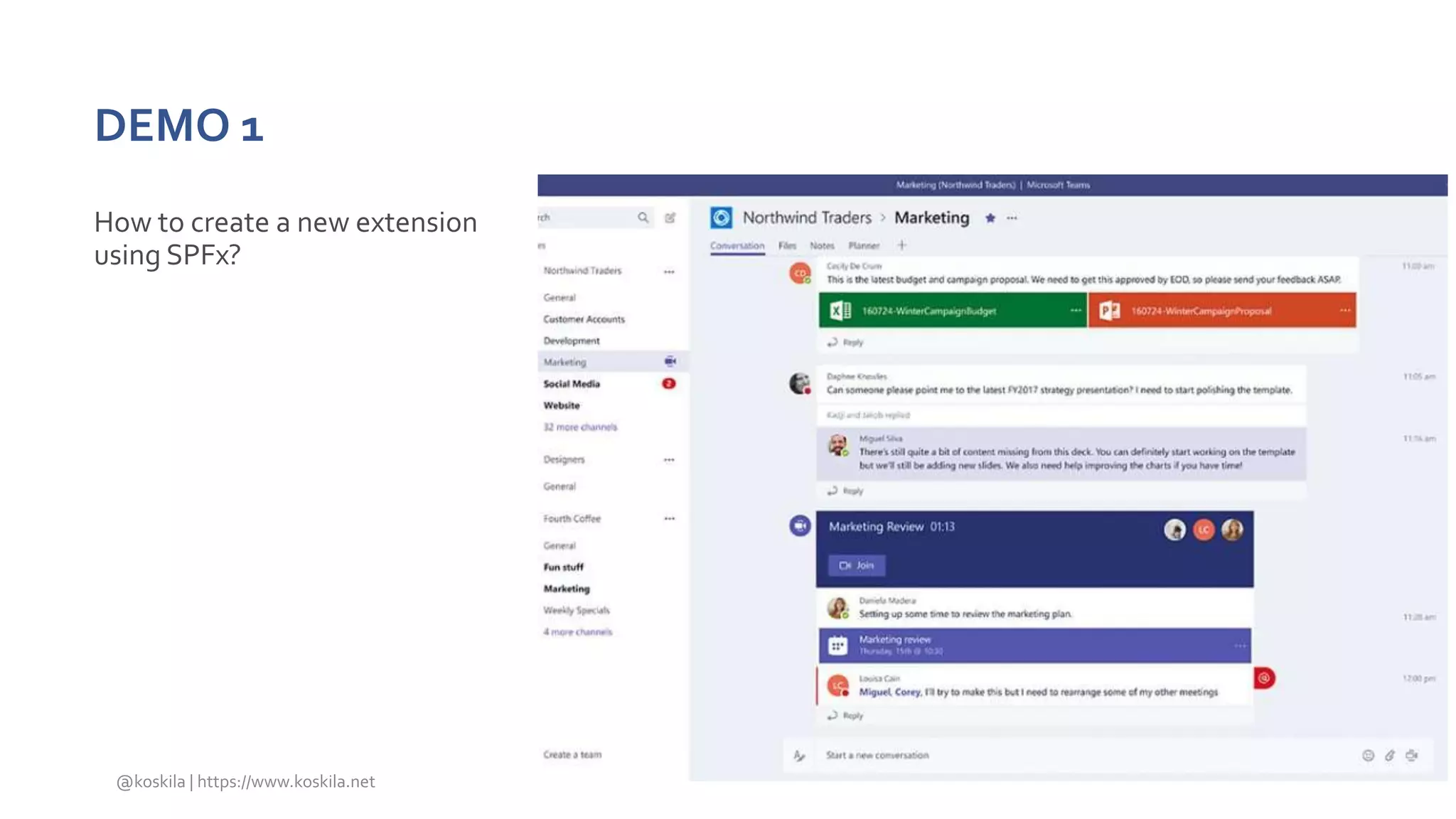Click the search magnifier icon
This screenshot has height=819, width=1456.
(643, 218)
